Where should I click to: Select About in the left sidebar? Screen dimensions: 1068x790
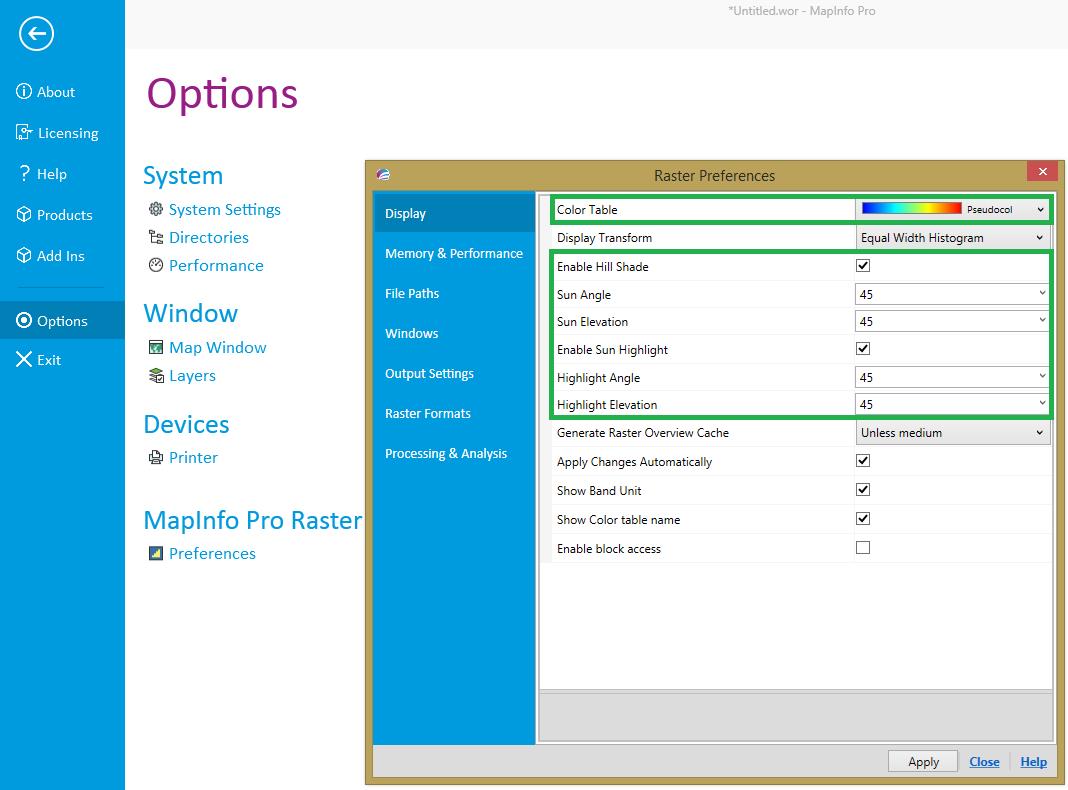(x=56, y=91)
